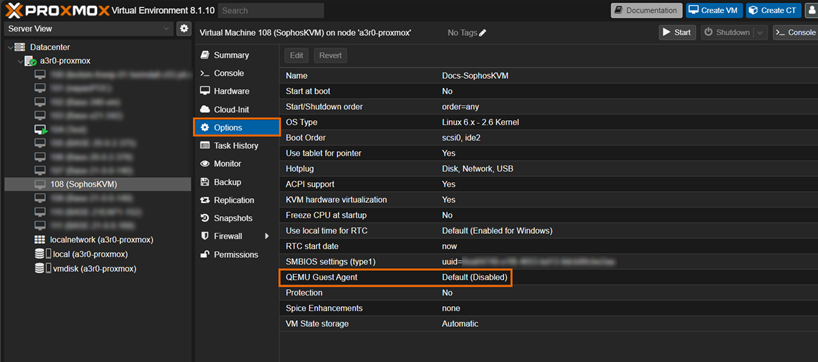818x362 pixels.
Task: Click the Snapshots history icon
Action: 205,218
